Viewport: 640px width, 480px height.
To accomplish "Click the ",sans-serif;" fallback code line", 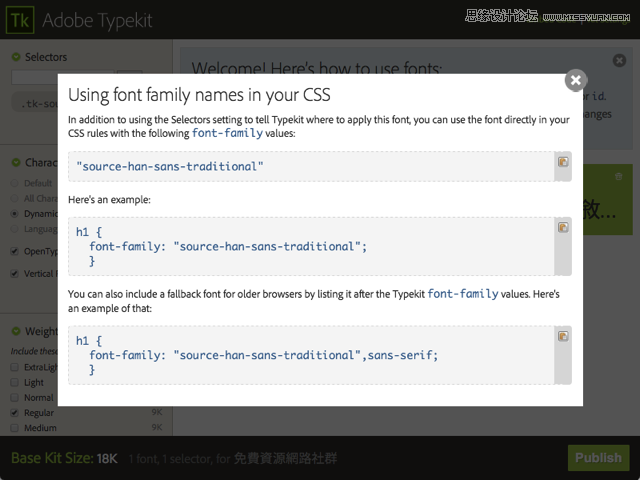I will tap(264, 355).
